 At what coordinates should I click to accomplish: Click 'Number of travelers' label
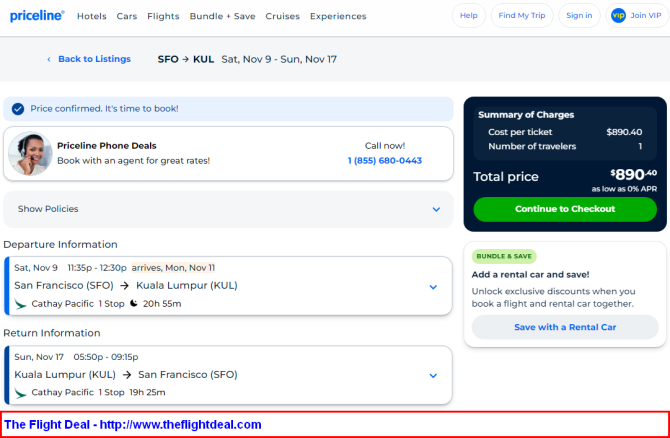pyautogui.click(x=532, y=146)
